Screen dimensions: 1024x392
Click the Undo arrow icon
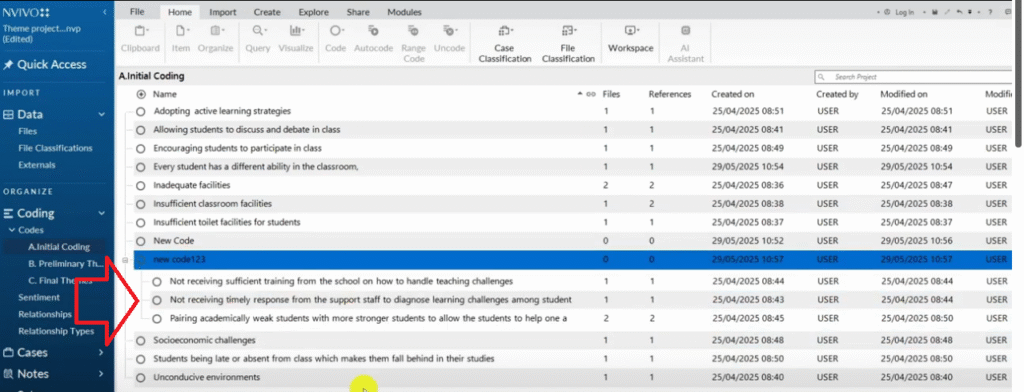tap(959, 12)
